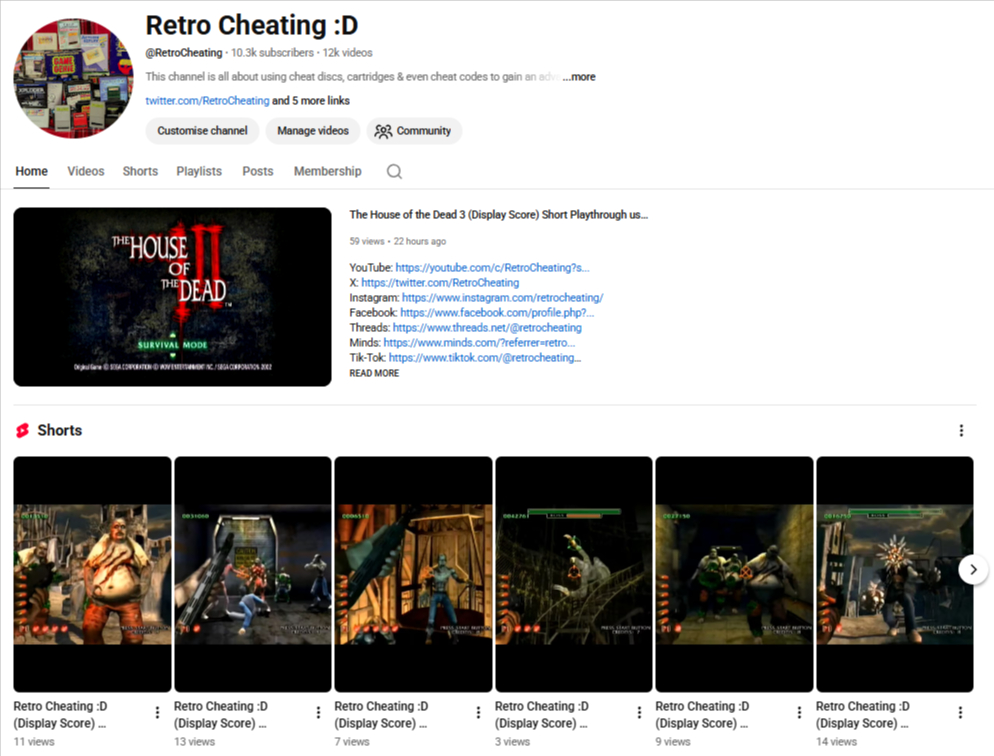Switch to the Videos tab
The width and height of the screenshot is (994, 756).
pos(86,171)
